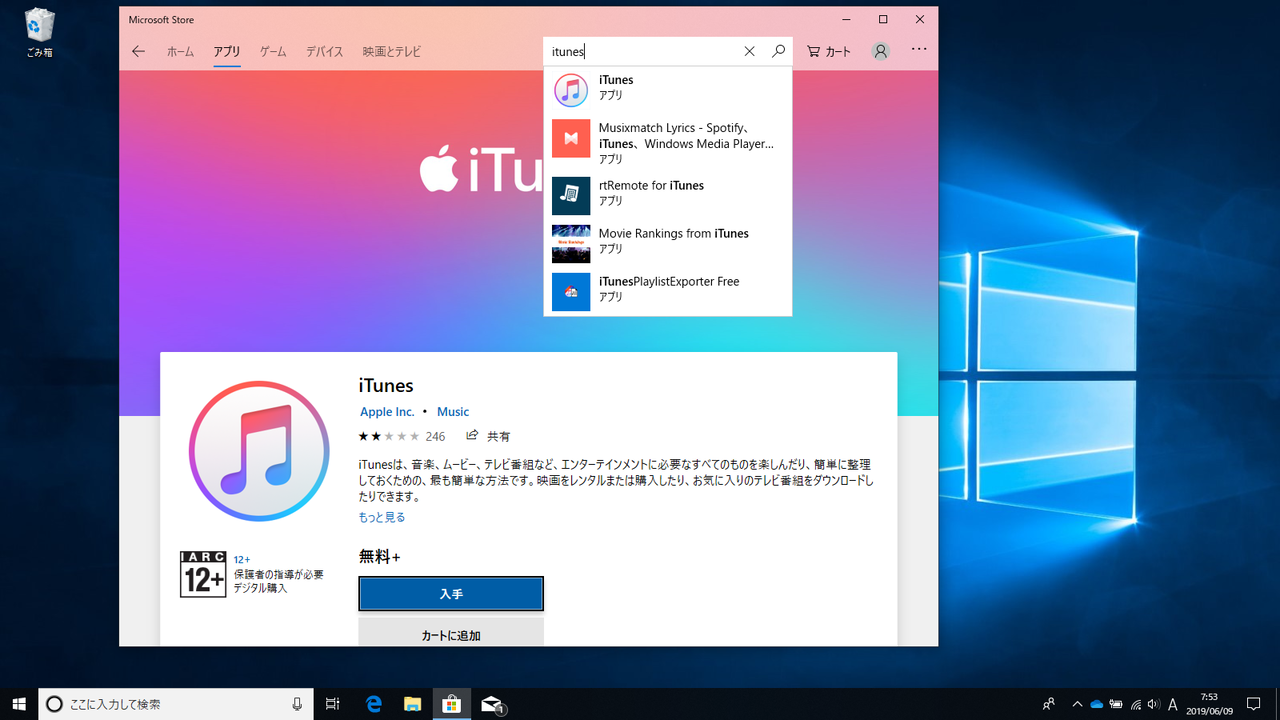Open the Apple Inc. publisher link
Screen dimensions: 1280x720
(x=387, y=412)
